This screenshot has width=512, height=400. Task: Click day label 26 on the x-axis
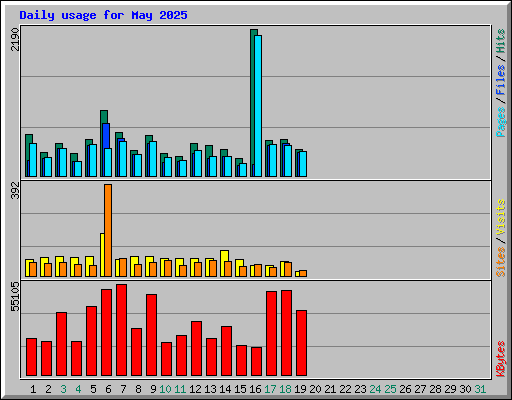[x=405, y=389]
